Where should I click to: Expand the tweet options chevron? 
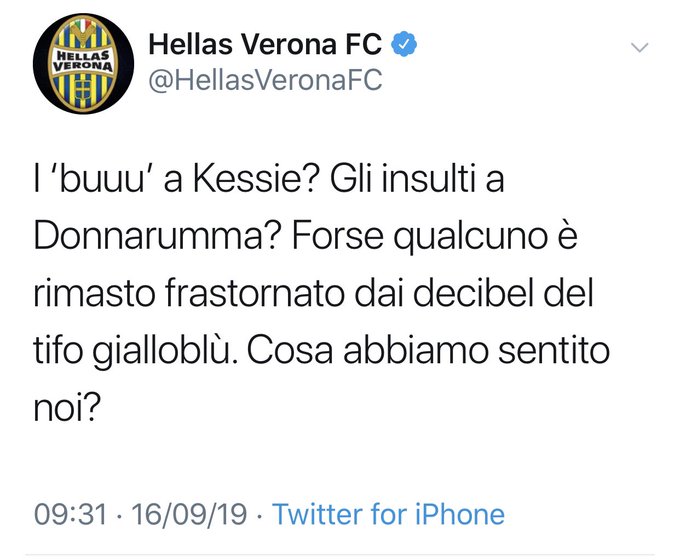tap(641, 47)
